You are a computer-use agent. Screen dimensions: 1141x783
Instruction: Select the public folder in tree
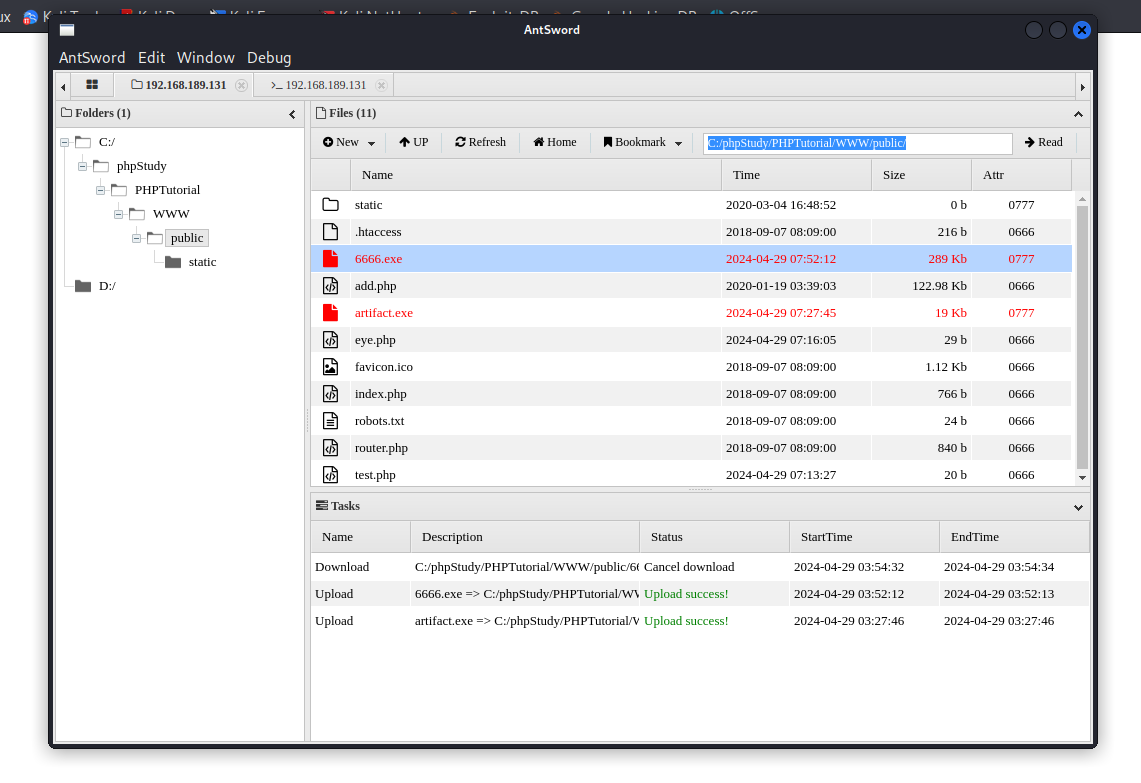pos(187,238)
